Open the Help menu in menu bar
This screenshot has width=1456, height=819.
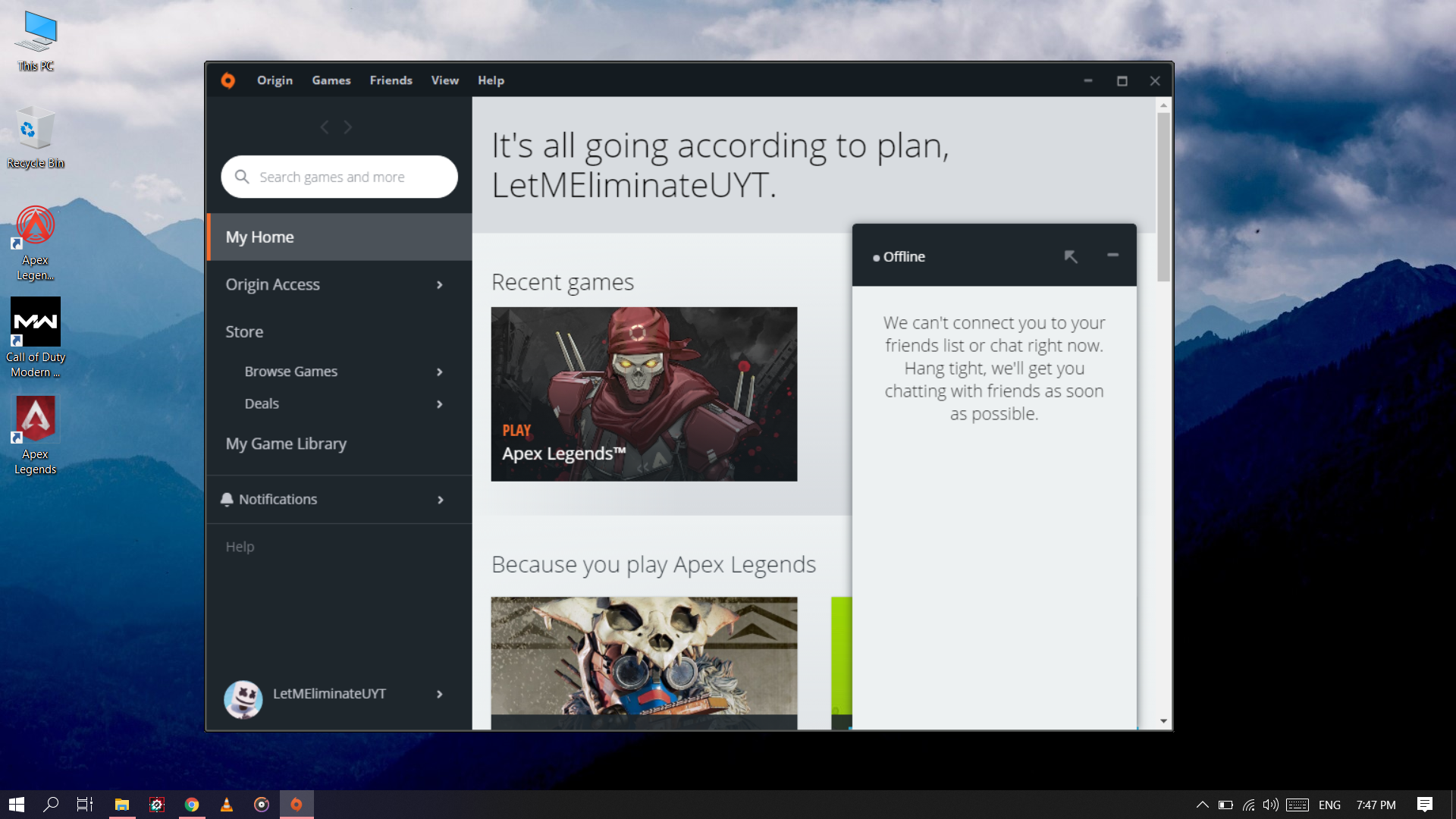491,80
